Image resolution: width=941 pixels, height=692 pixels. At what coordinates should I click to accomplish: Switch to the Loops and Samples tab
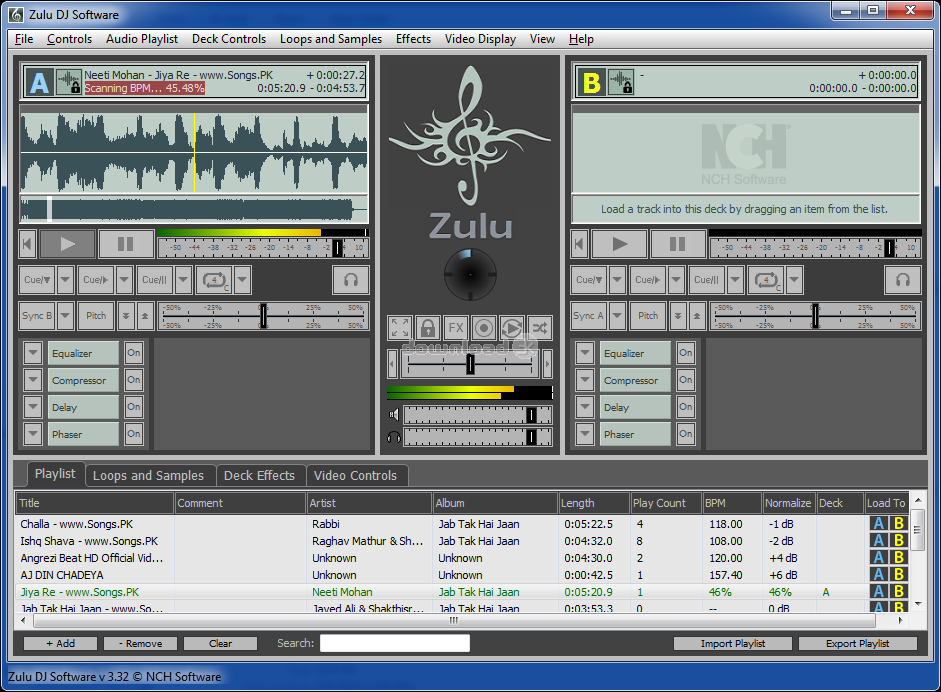tap(150, 475)
